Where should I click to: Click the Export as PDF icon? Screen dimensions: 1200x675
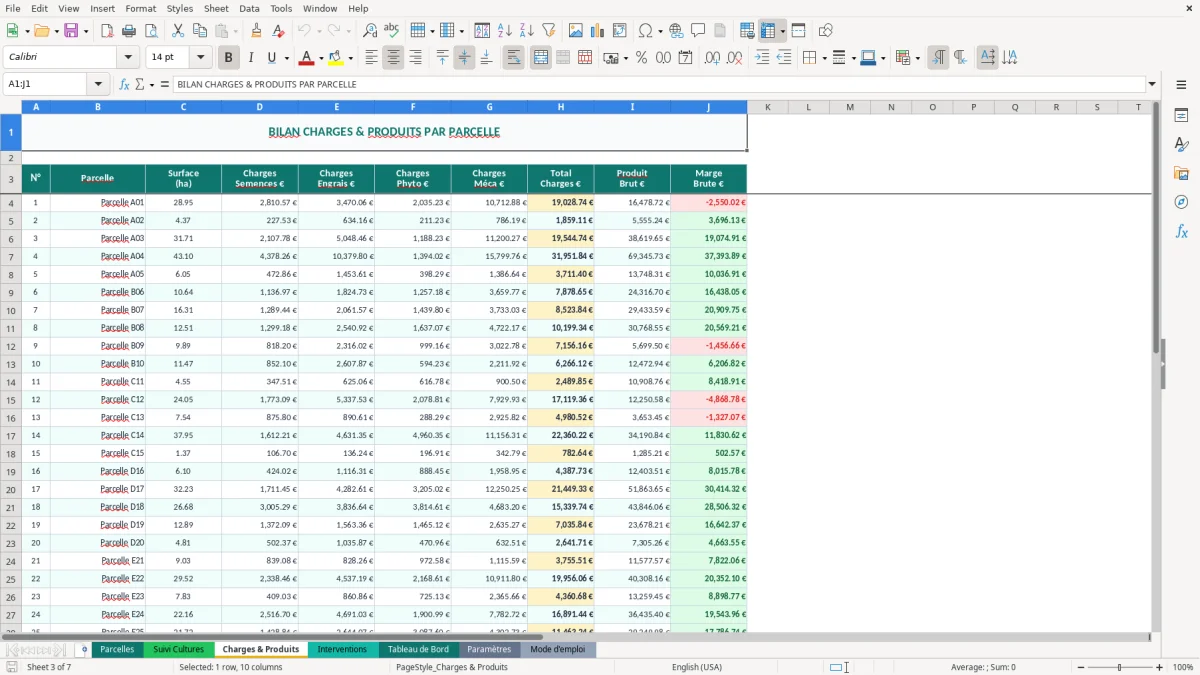click(x=107, y=31)
